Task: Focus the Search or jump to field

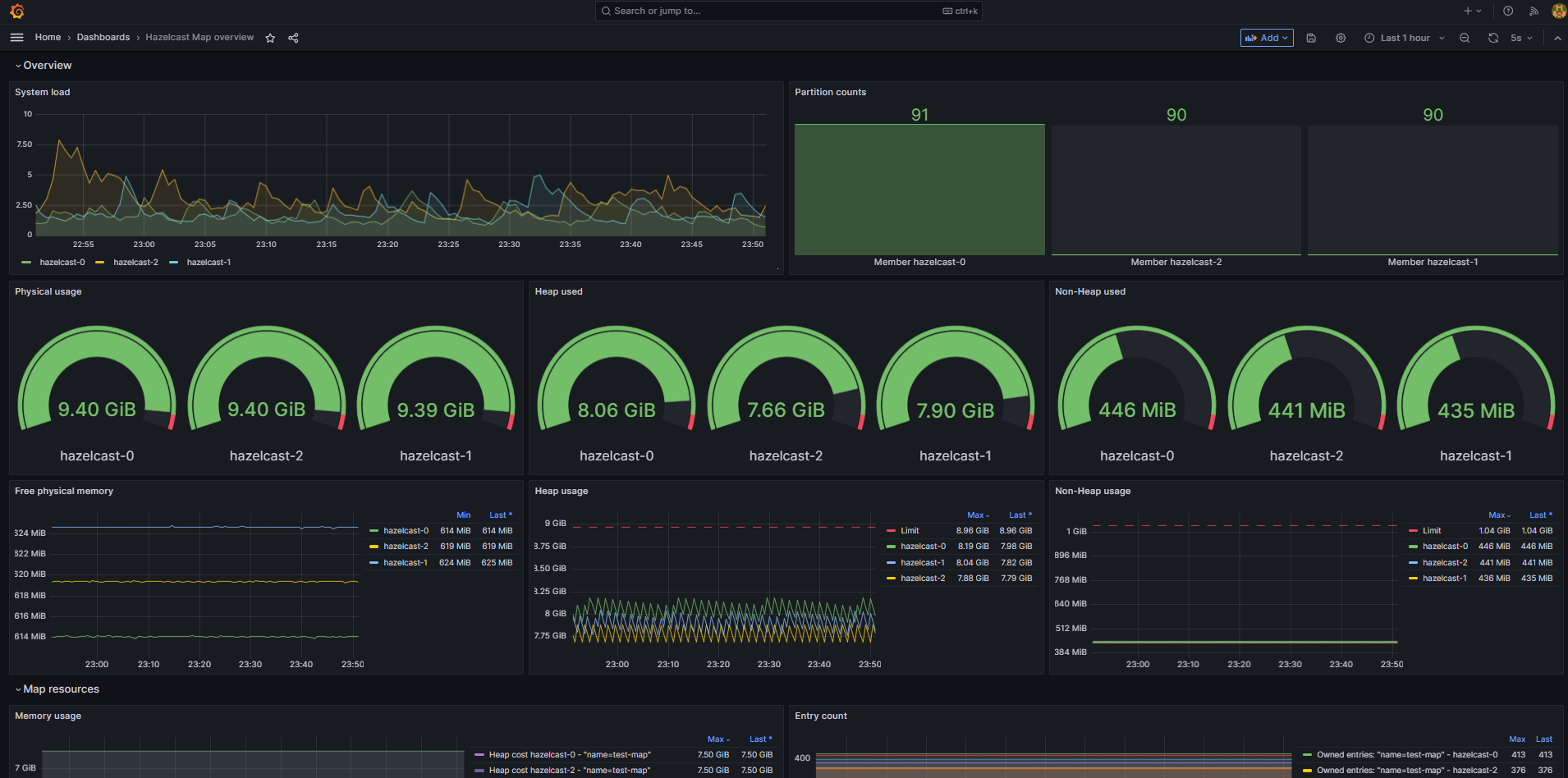Action: point(788,11)
